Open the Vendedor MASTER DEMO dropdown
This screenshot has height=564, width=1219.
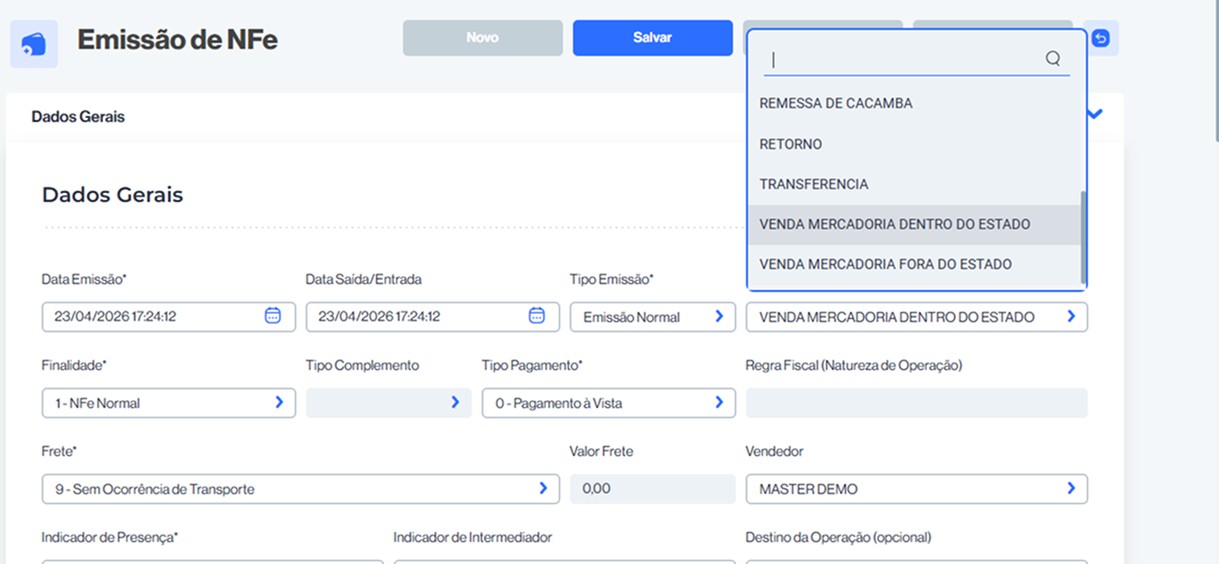(x=917, y=489)
